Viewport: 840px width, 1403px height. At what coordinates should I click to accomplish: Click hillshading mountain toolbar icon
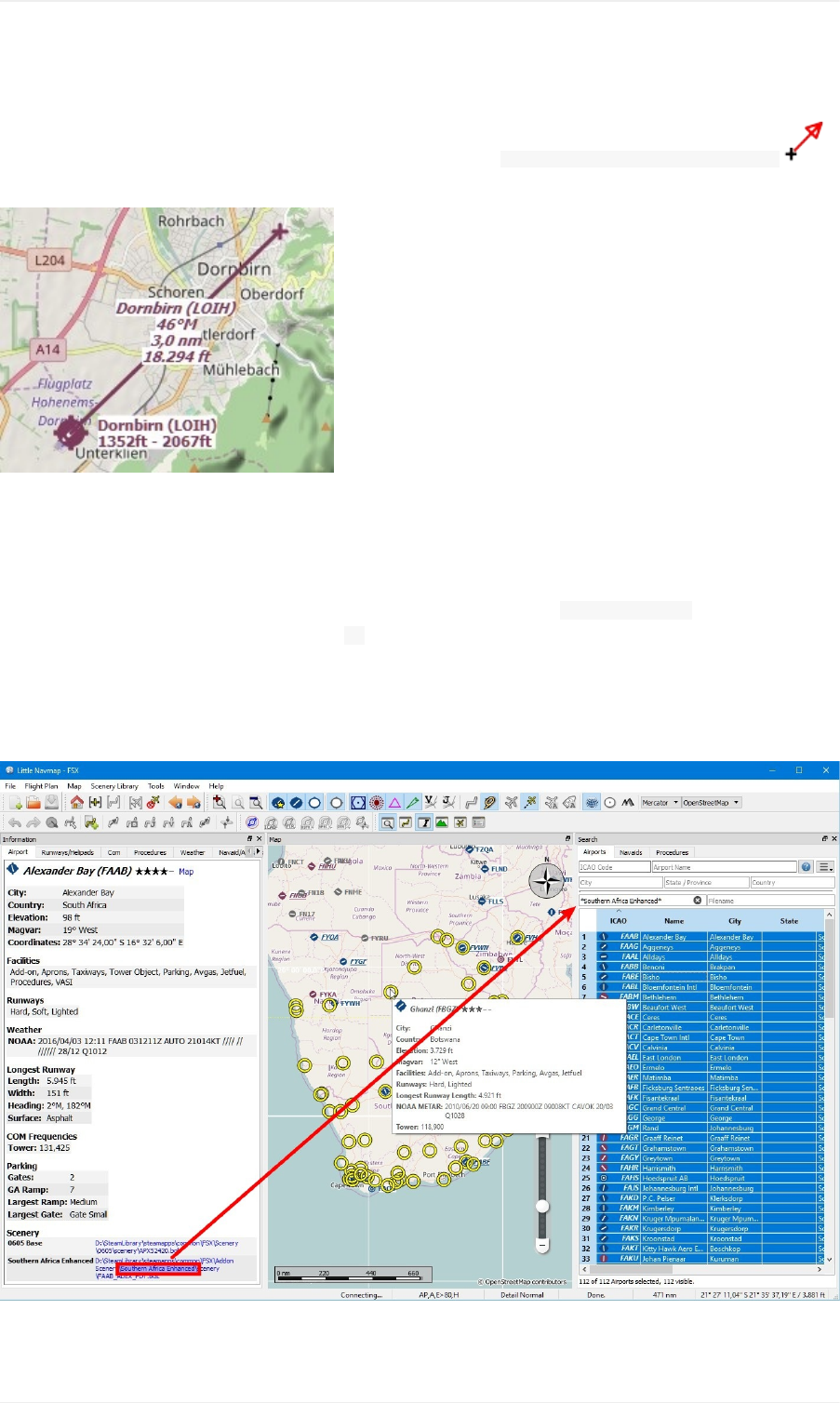[628, 802]
